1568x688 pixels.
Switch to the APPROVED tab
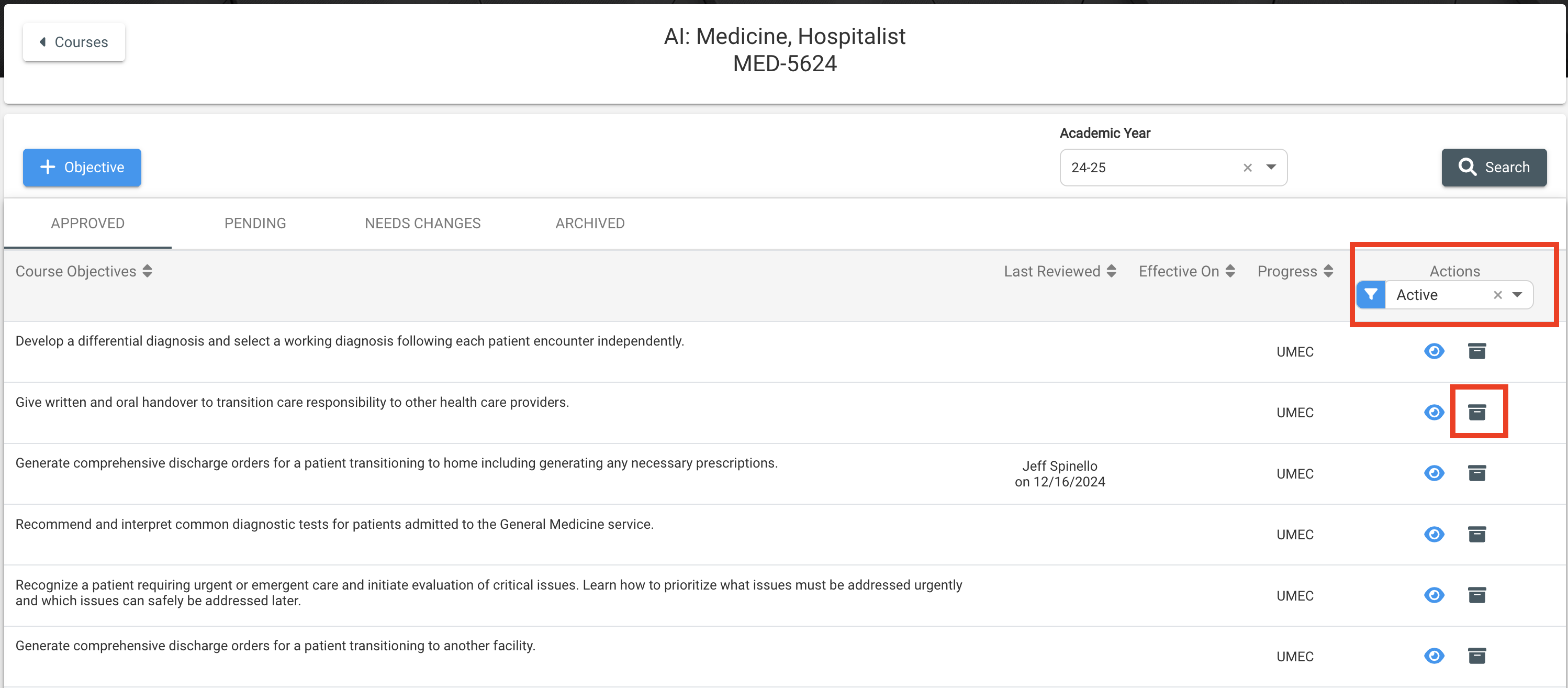87,224
